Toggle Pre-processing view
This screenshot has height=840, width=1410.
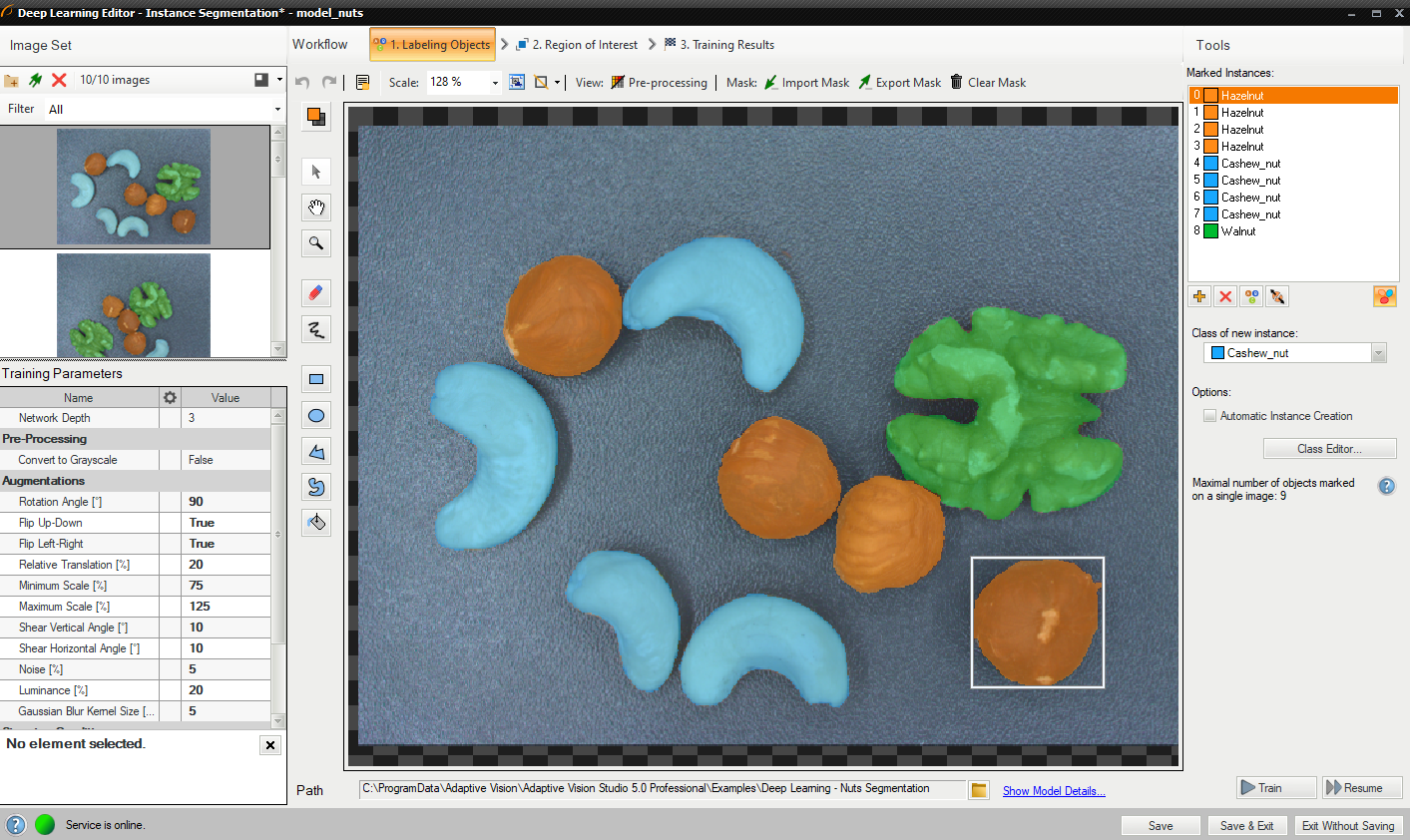pos(659,83)
